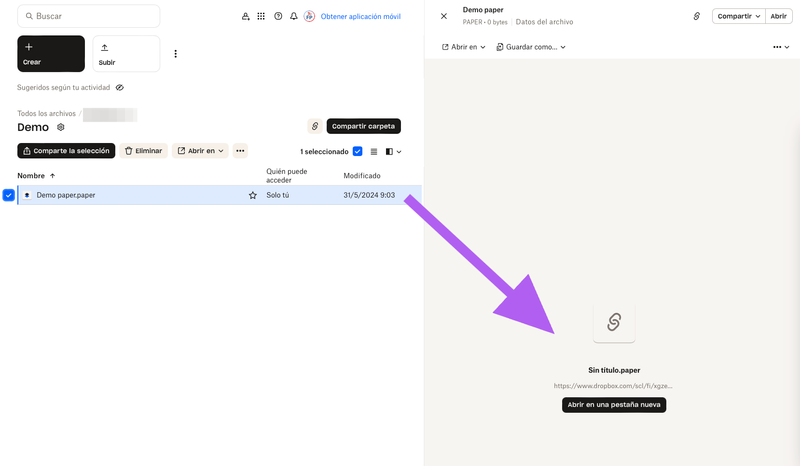Viewport: 800px width, 466px height.
Task: Click the Eliminar button
Action: tap(143, 151)
